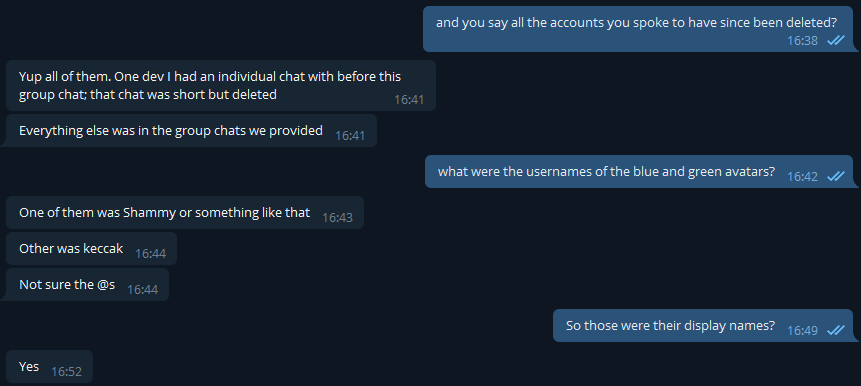Select the 'One of them was Shammy' message

click(x=184, y=212)
